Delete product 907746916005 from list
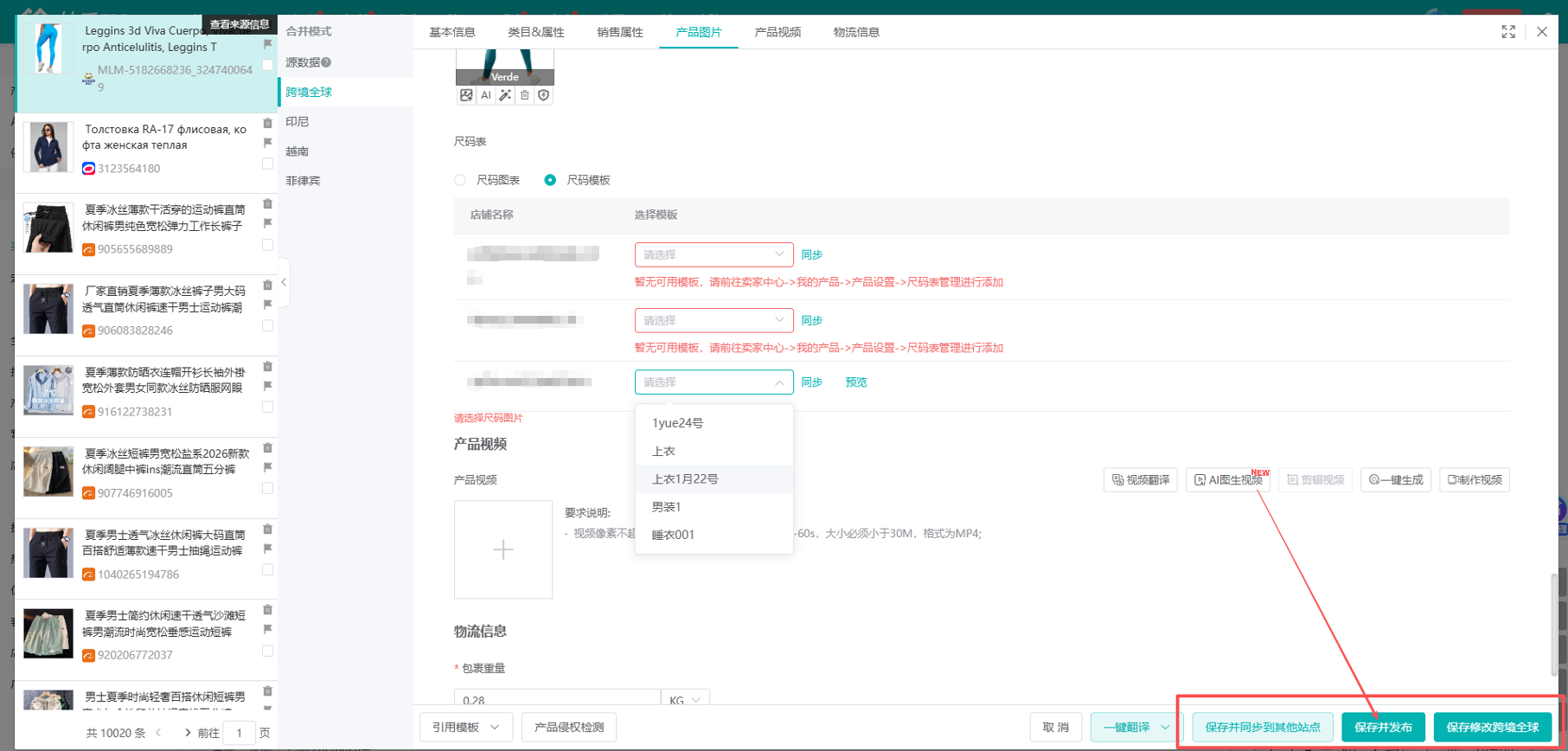Screen dimensions: 1568x751 click(267, 448)
